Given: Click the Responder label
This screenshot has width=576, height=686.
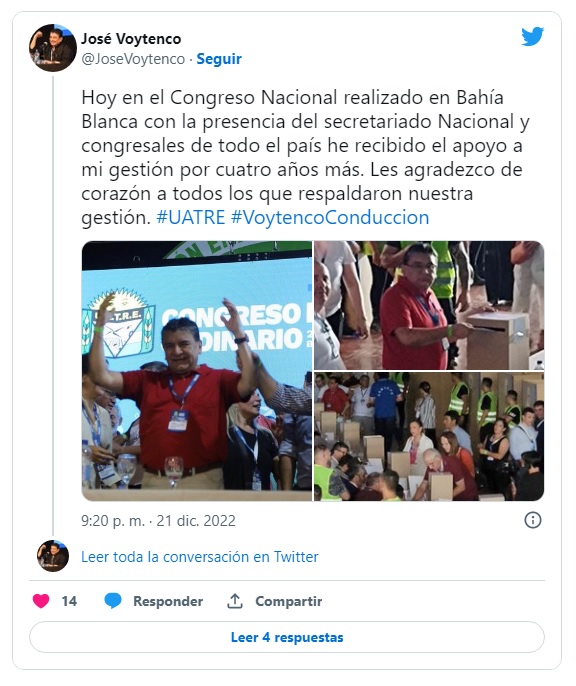Looking at the screenshot, I should (168, 601).
